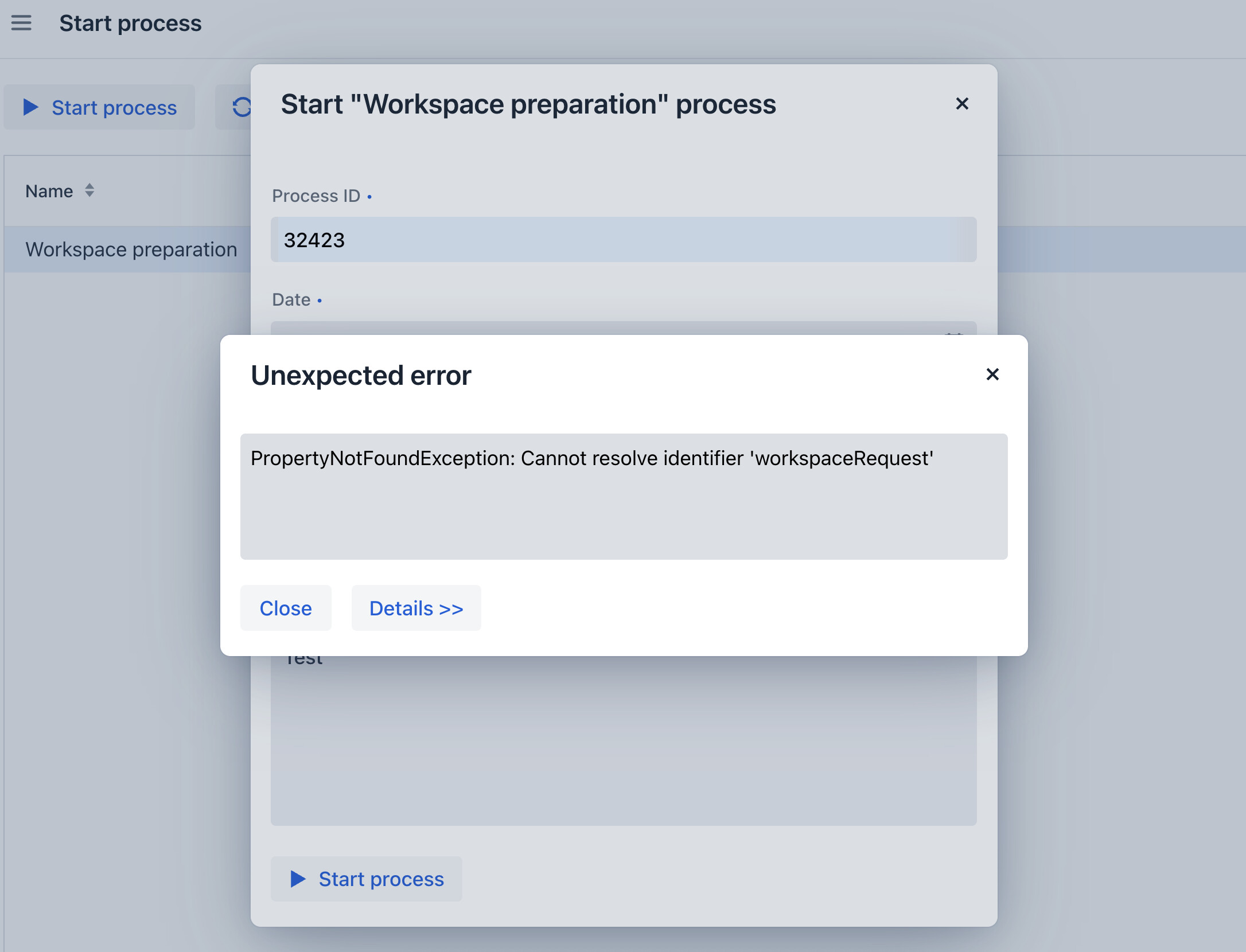Click the Date input field
Viewport: 1246px width, 952px height.
[x=624, y=329]
